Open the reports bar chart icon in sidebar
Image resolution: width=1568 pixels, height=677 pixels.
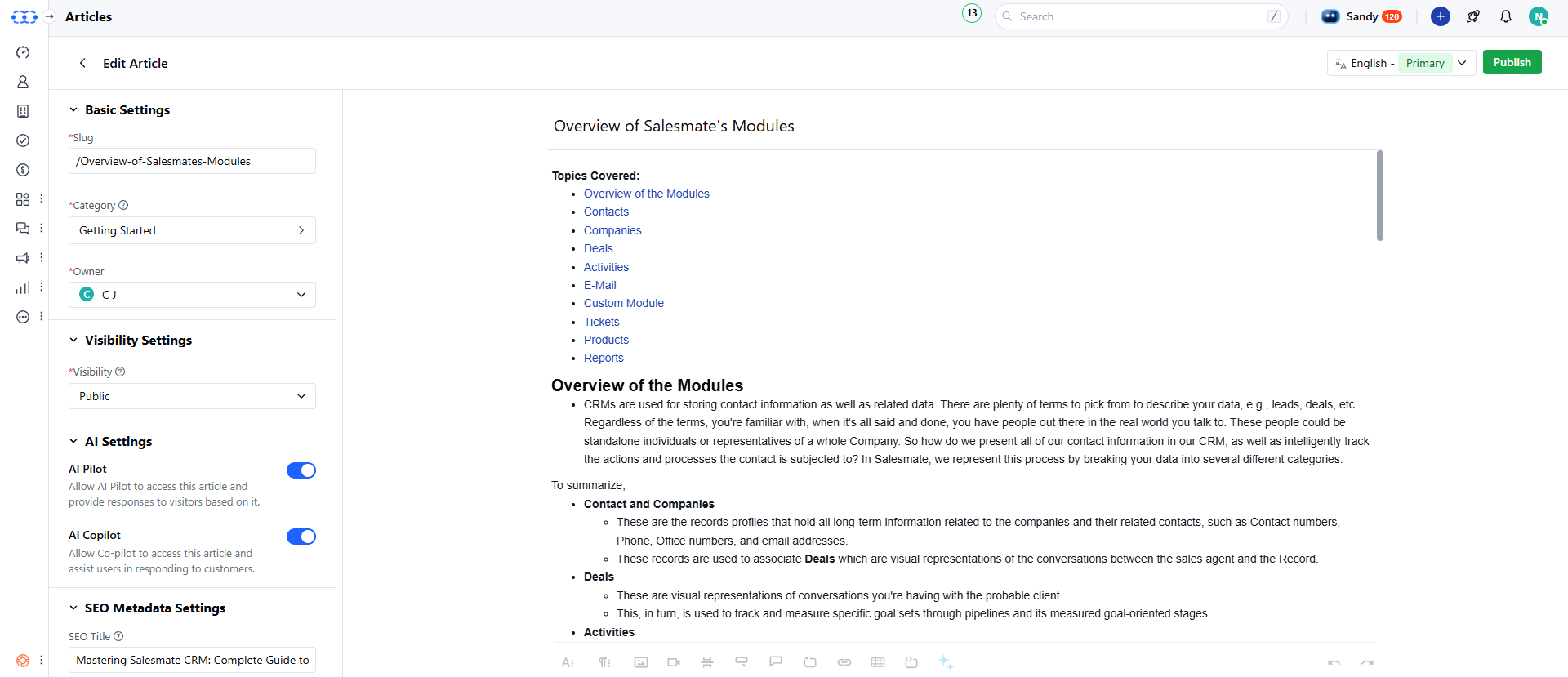[23, 287]
